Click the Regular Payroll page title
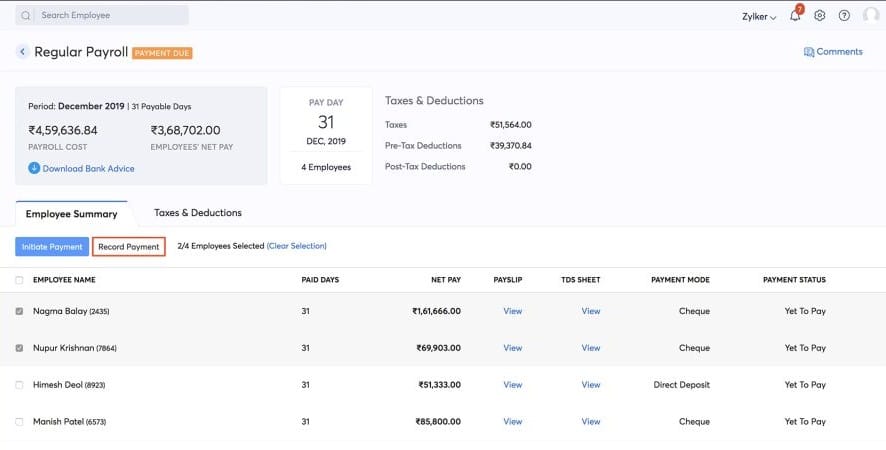Image resolution: width=886 pixels, height=450 pixels. tap(81, 52)
